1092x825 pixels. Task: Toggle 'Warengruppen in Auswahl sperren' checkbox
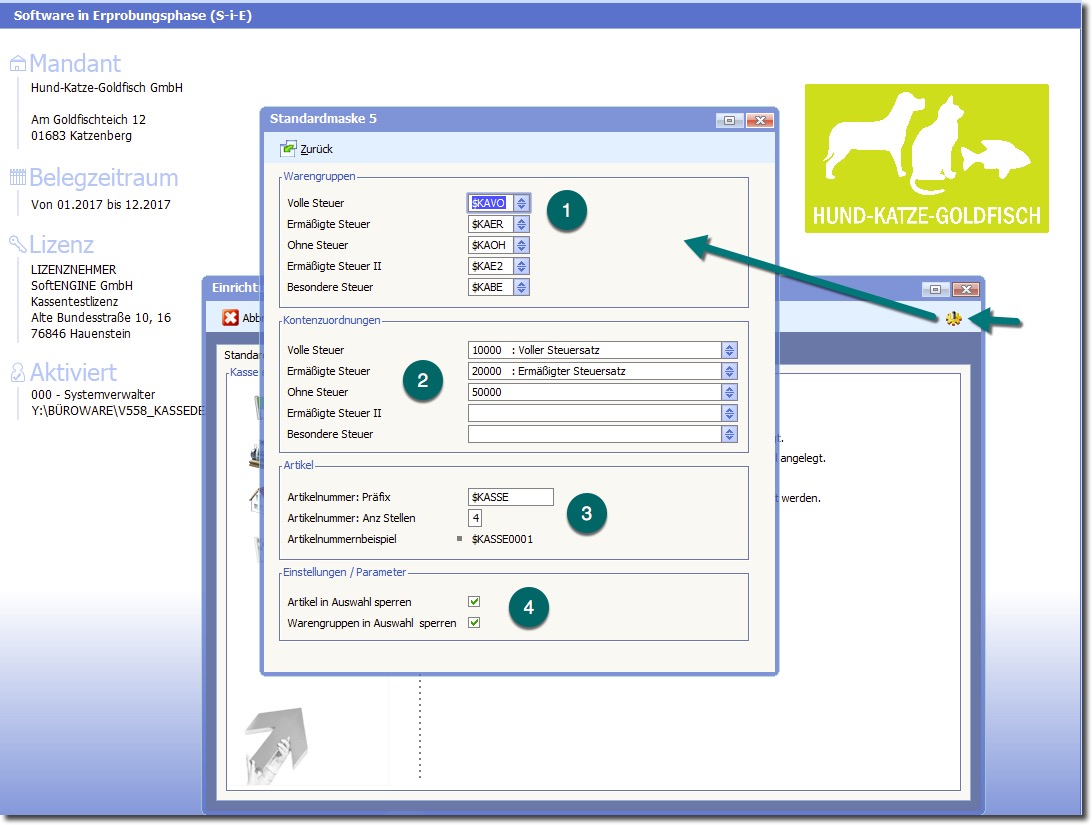474,623
